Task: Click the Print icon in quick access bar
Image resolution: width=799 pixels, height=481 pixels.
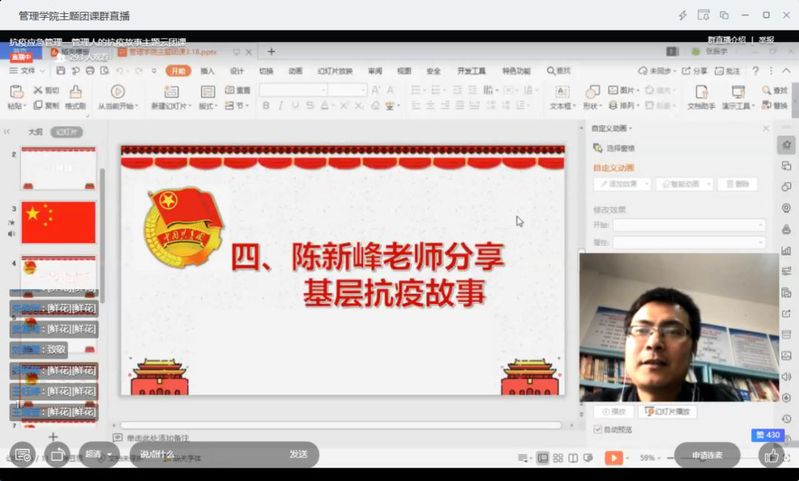Action: [x=90, y=70]
